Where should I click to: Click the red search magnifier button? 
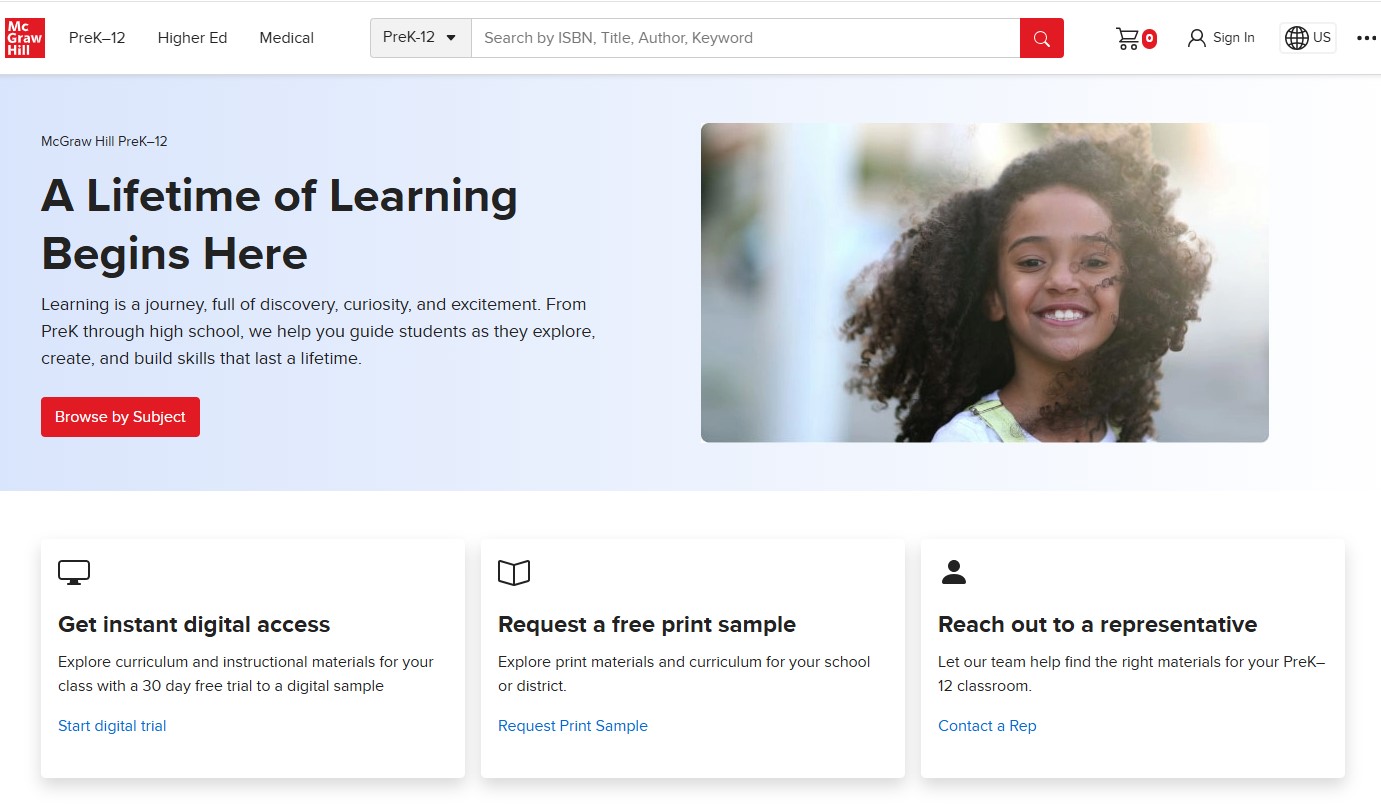[1041, 38]
